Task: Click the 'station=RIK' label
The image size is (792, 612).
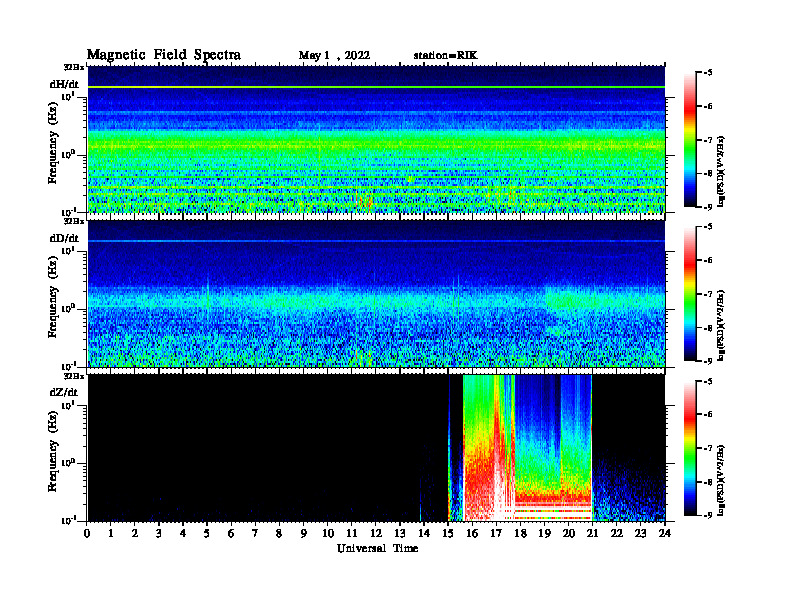Action: pos(445,56)
